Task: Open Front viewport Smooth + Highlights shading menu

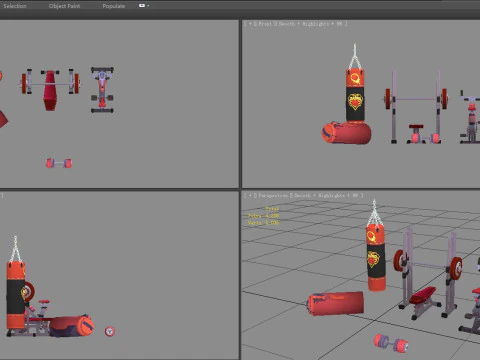Action: point(310,24)
